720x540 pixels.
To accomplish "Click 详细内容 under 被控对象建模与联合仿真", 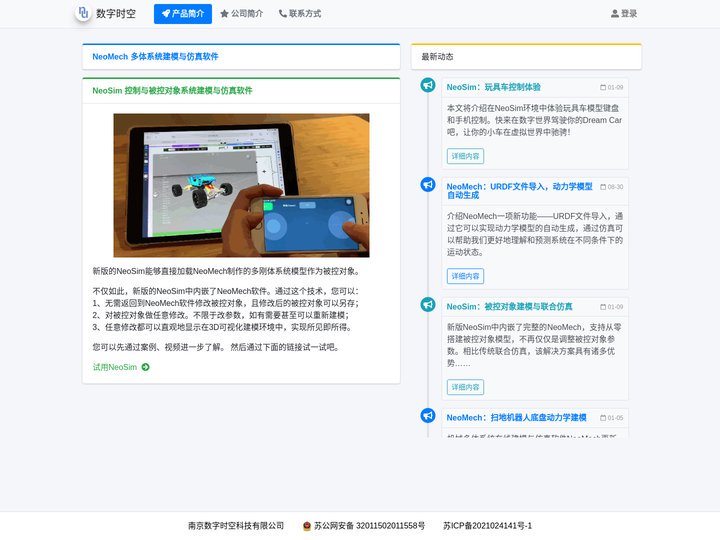I will tap(465, 387).
